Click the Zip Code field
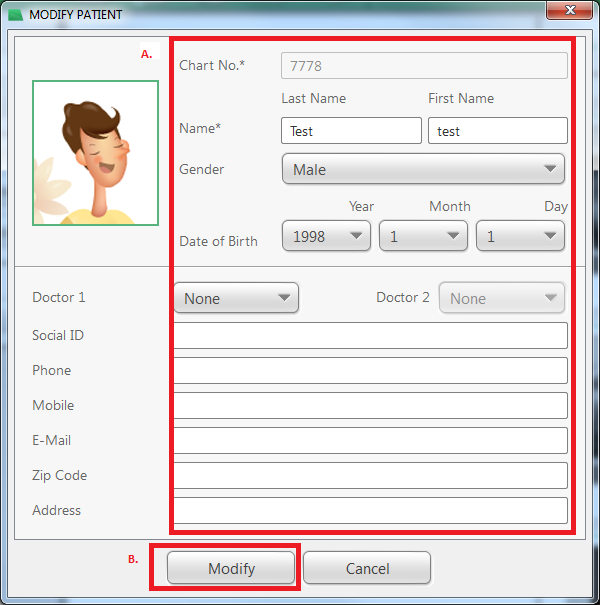600x605 pixels. (370, 476)
